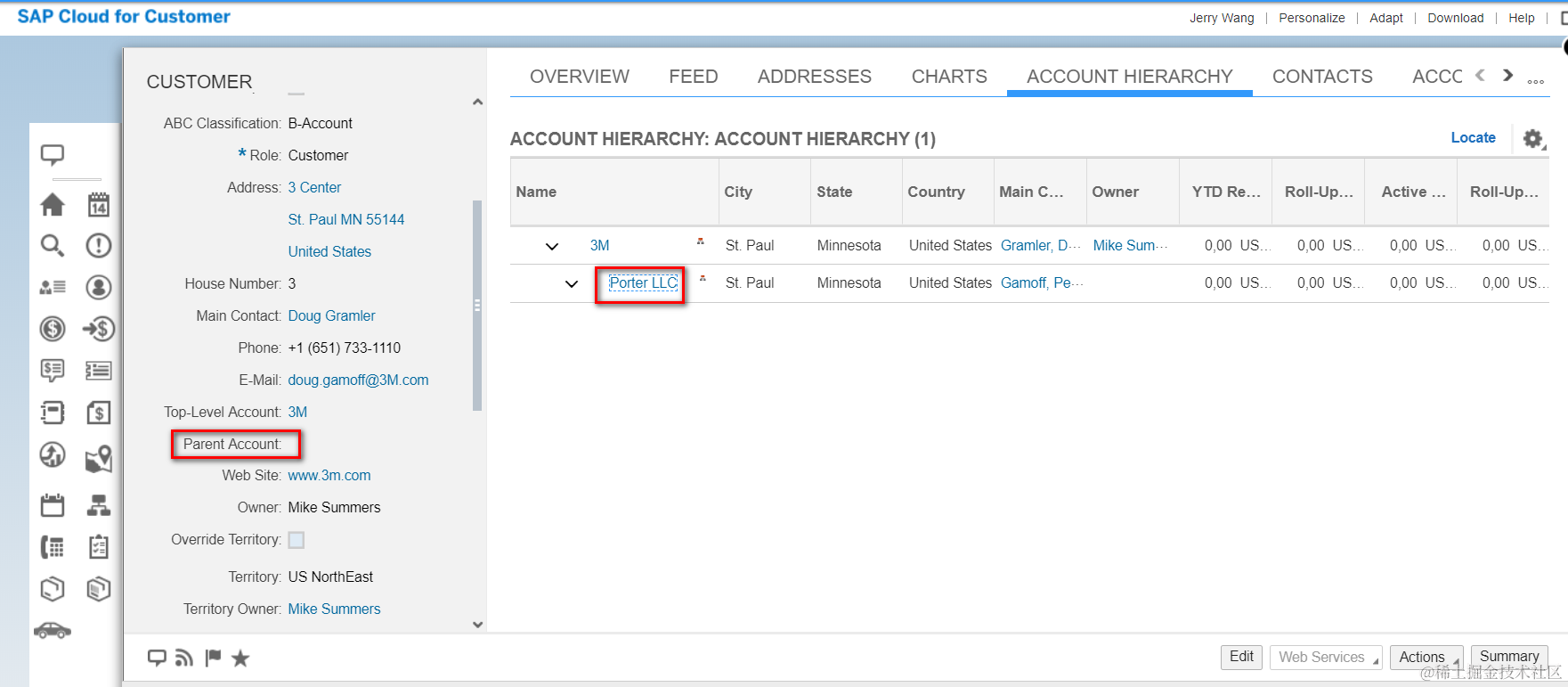Open the Personalize menu item
The height and width of the screenshot is (687, 1568).
(1312, 18)
